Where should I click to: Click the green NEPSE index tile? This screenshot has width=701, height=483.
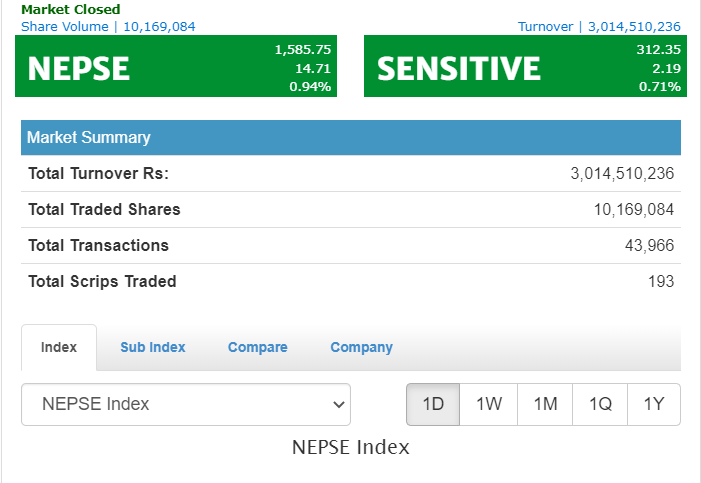[x=175, y=66]
